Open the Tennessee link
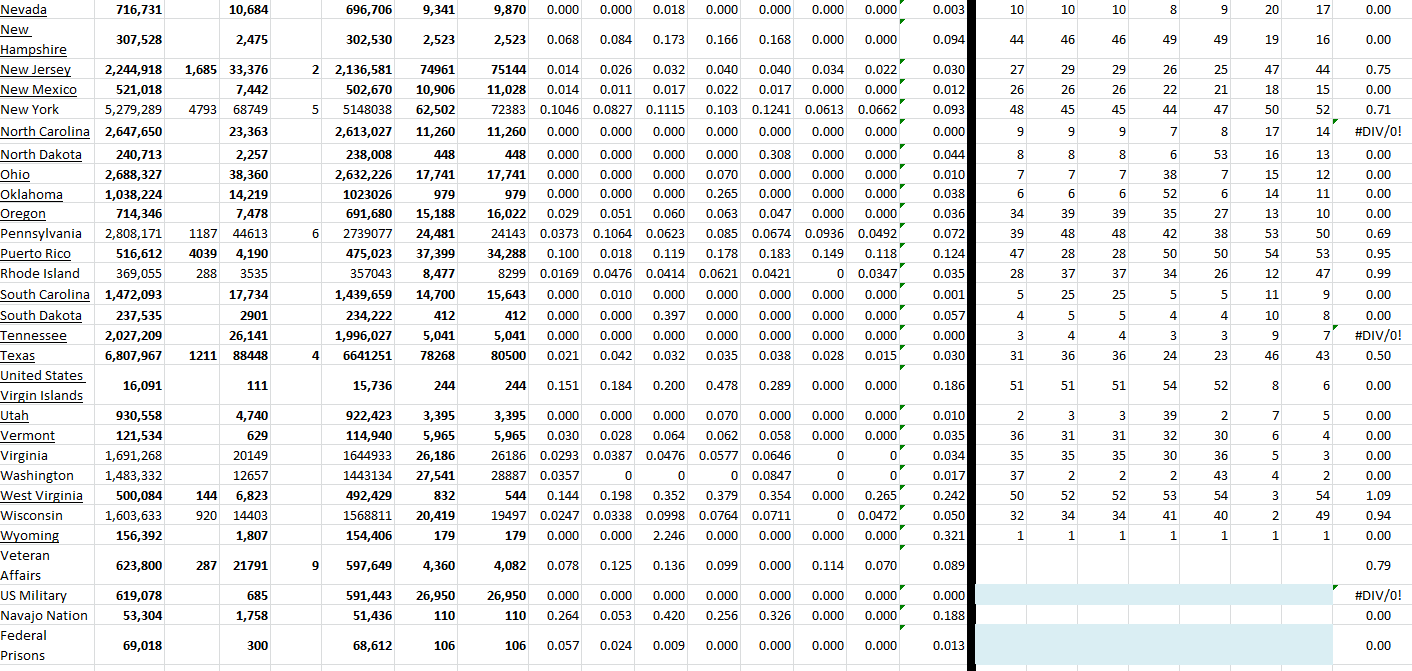Viewport: 1412px width, 671px height. (33, 336)
